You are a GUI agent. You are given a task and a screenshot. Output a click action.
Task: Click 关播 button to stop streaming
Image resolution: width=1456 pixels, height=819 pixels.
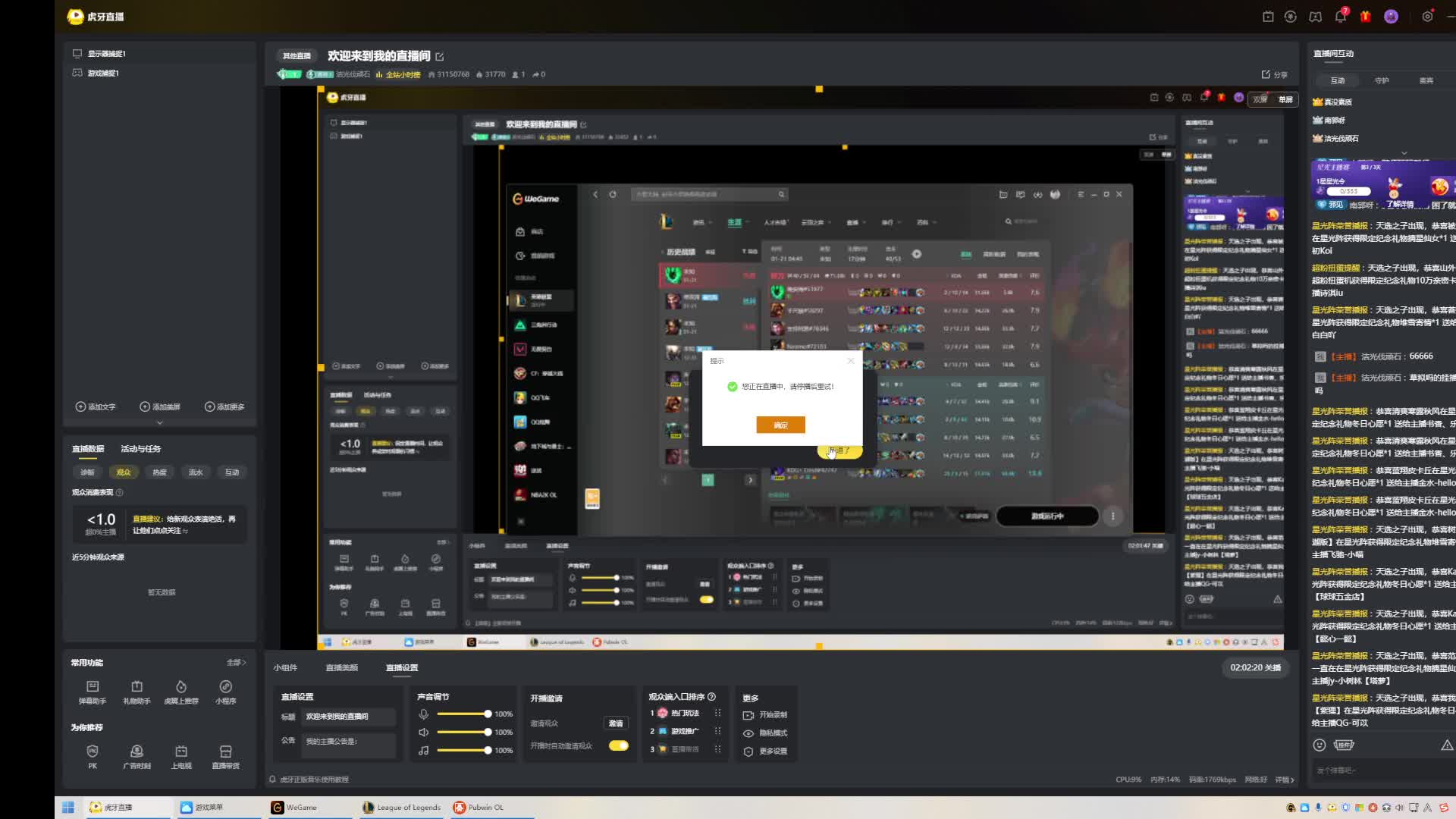tap(1272, 668)
